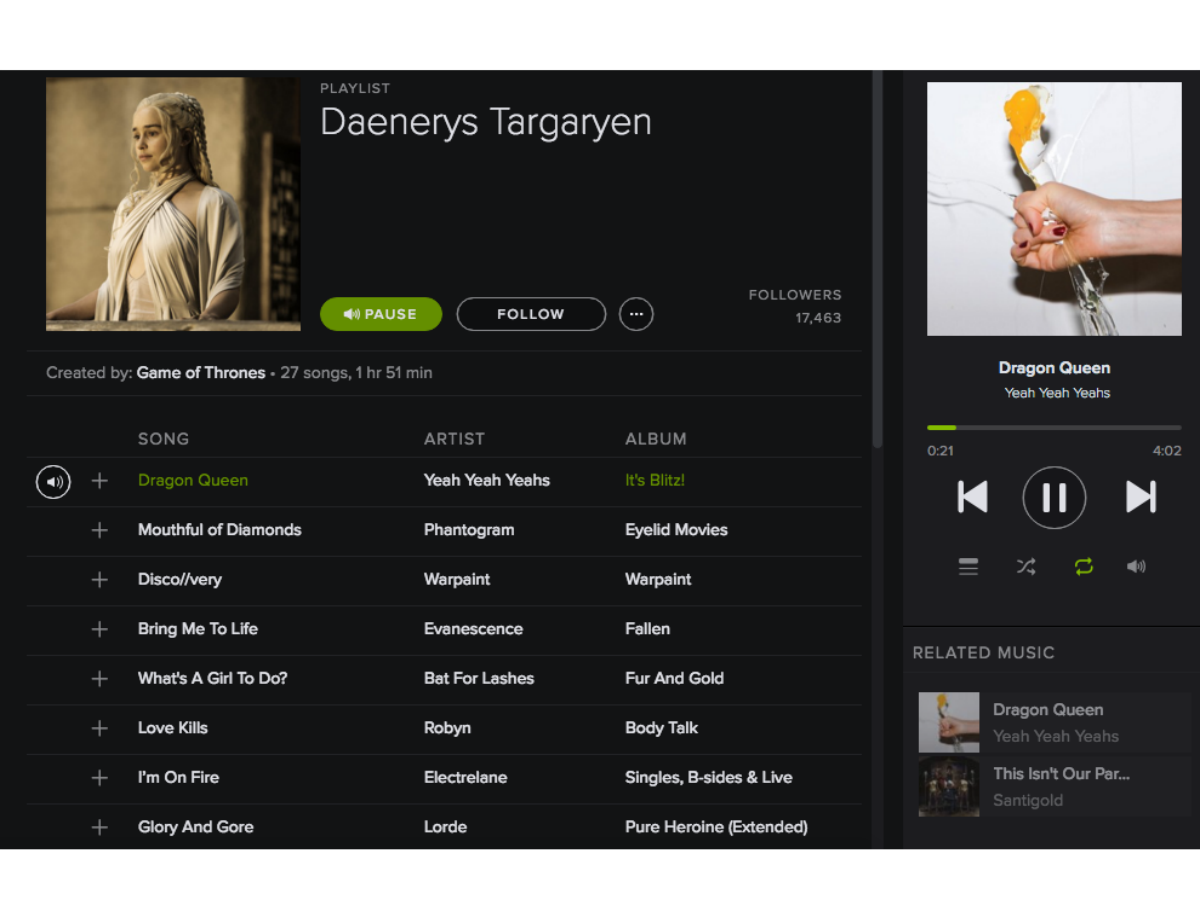Open the Robyn artist link

click(447, 728)
